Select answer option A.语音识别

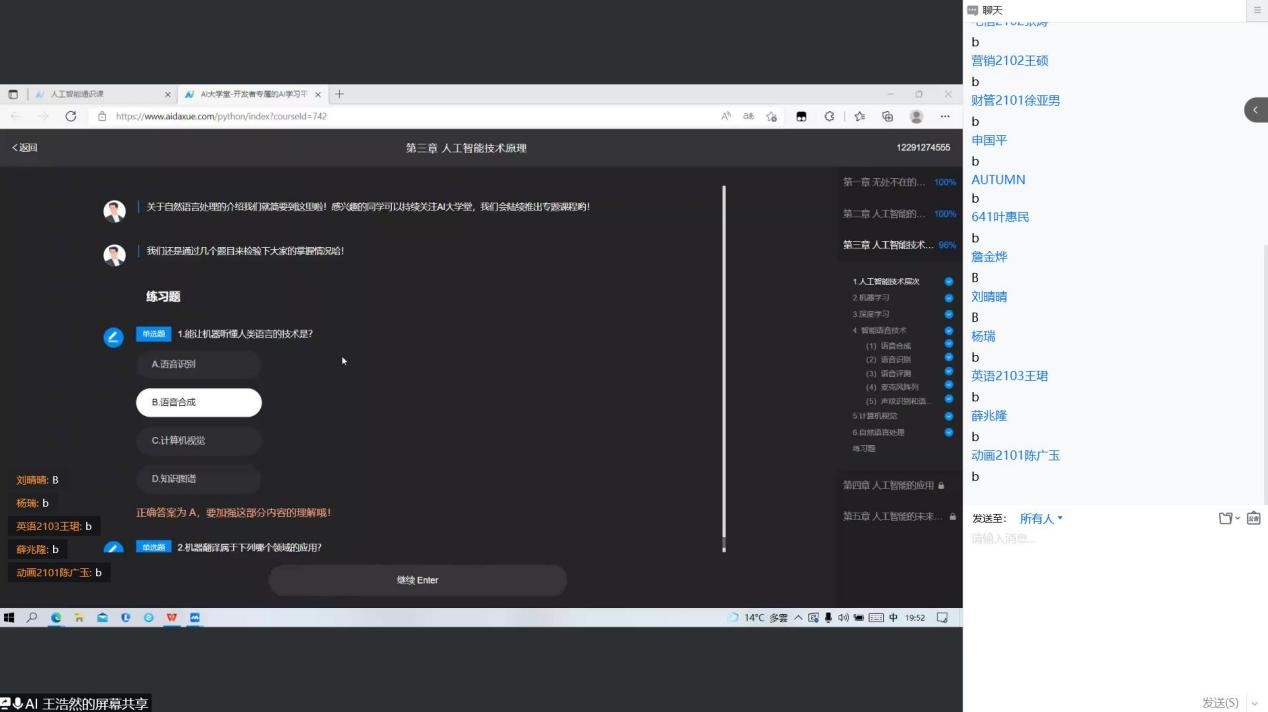(x=198, y=364)
